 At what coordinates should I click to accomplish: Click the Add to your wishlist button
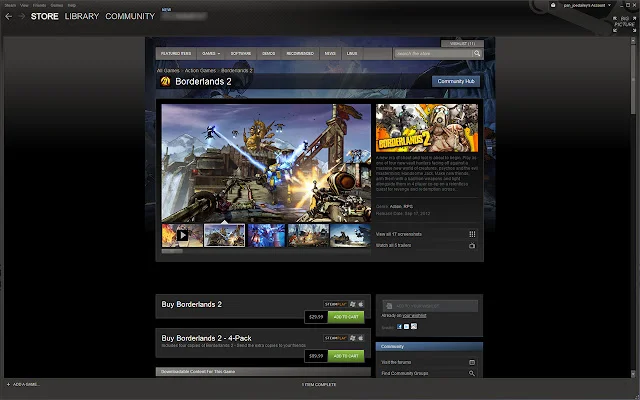click(430, 306)
